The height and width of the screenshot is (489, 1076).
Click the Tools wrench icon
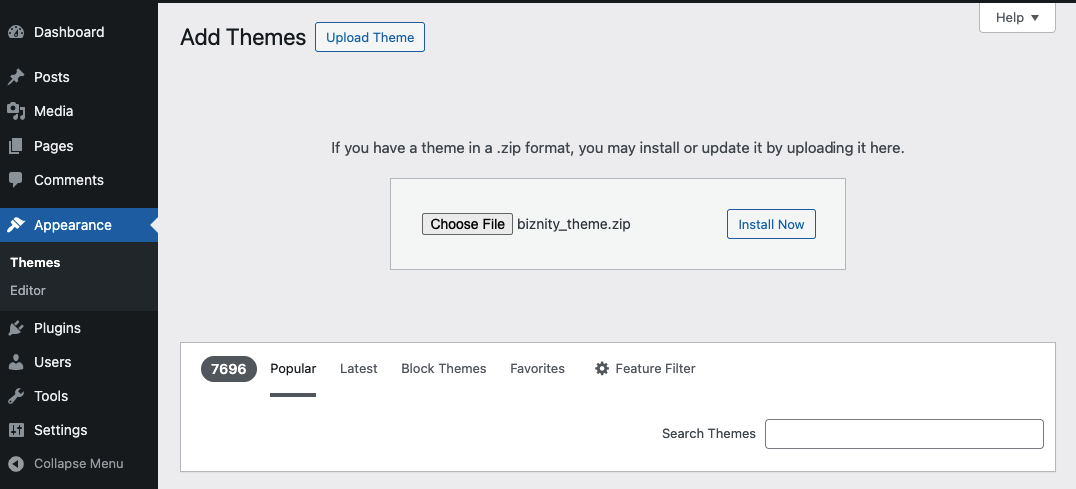16,396
